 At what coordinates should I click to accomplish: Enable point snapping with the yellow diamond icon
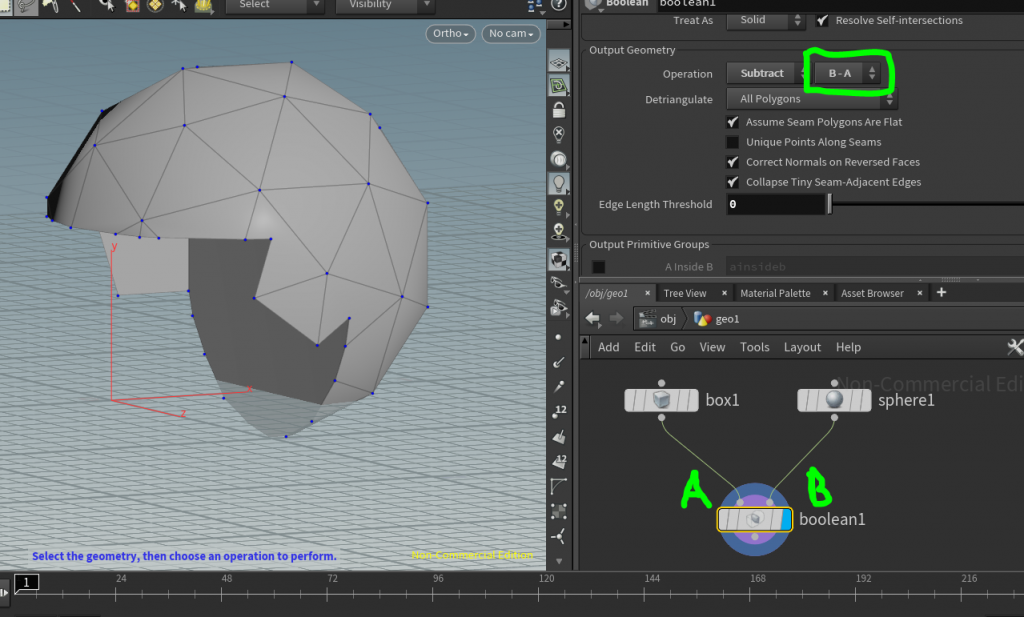click(132, 7)
